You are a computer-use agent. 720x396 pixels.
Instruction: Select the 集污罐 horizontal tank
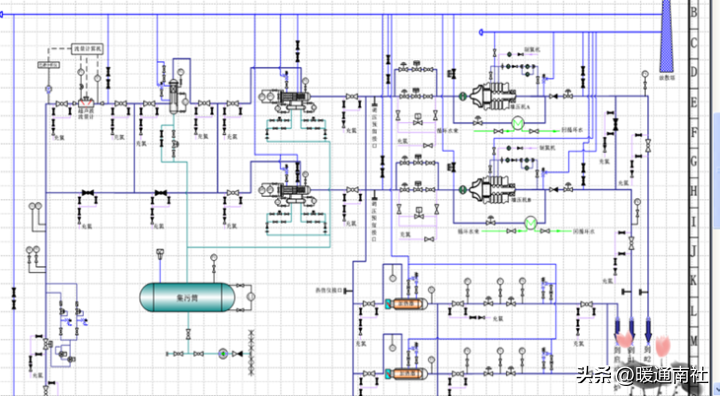click(187, 297)
